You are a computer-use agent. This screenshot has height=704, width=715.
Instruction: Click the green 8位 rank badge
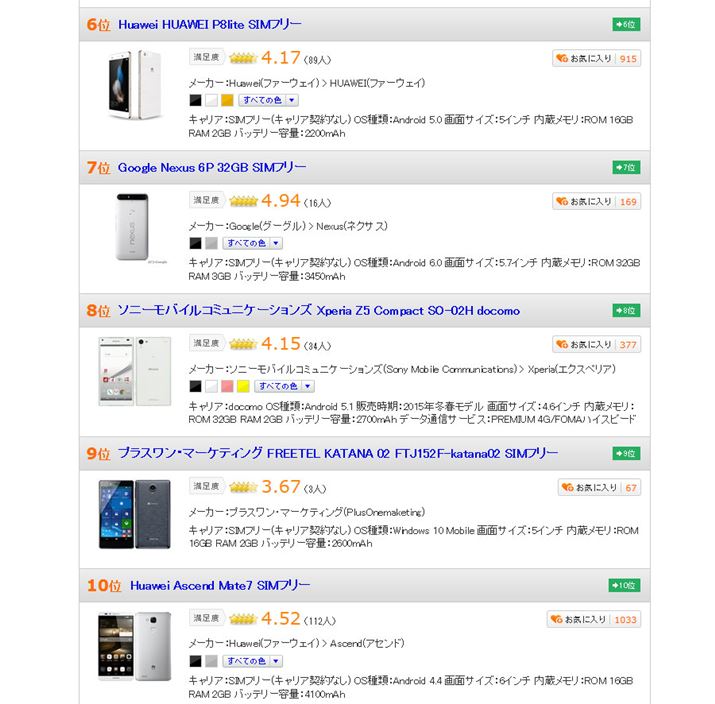tap(626, 311)
